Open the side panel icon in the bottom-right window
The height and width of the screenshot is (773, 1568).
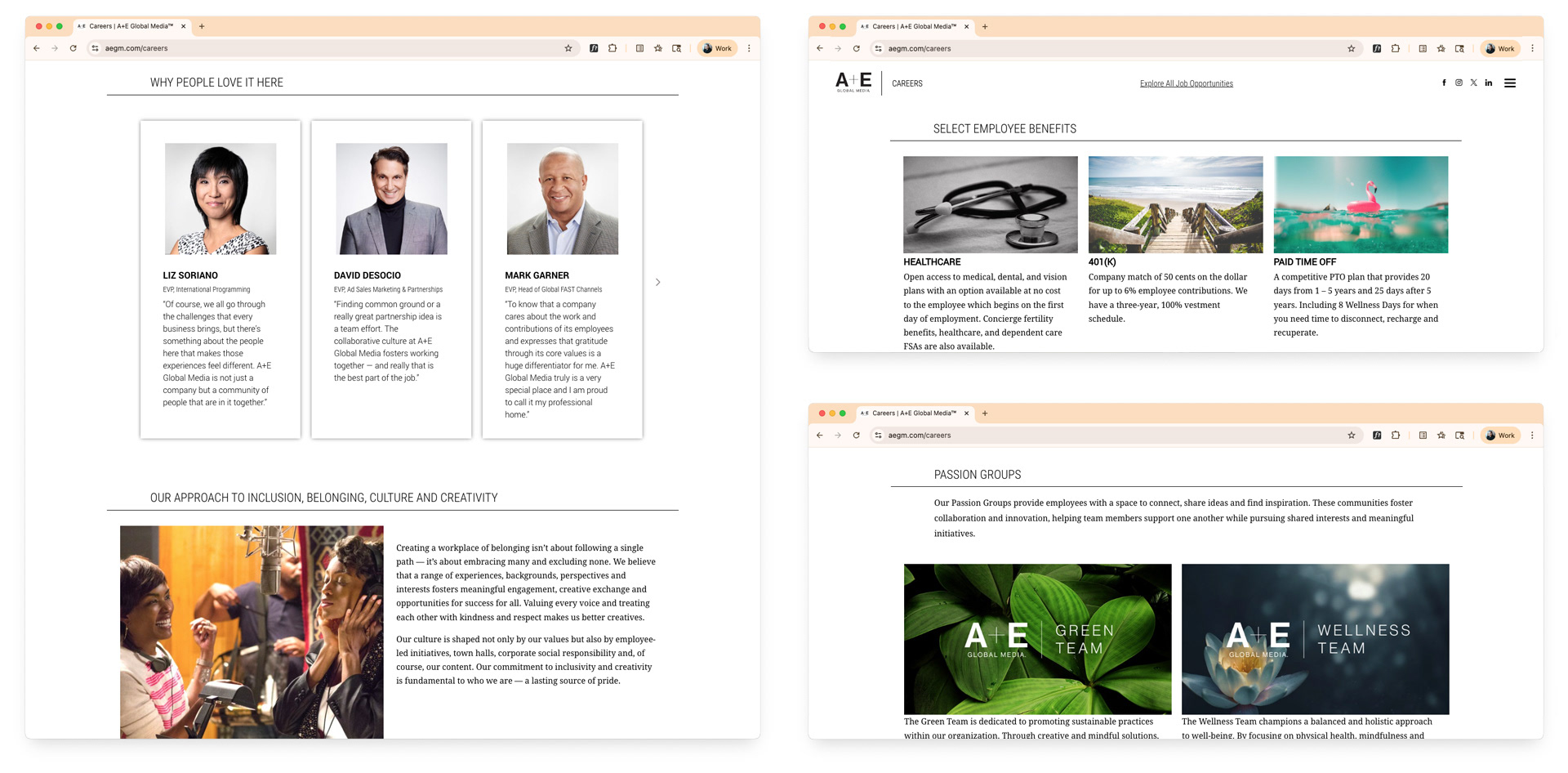pyautogui.click(x=1460, y=436)
